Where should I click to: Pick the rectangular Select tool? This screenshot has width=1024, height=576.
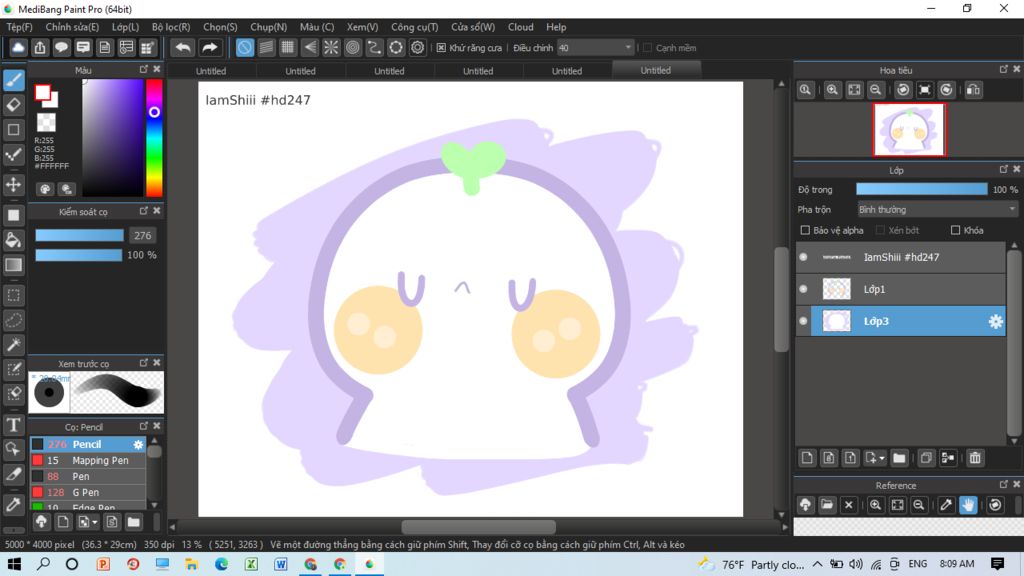click(x=14, y=295)
